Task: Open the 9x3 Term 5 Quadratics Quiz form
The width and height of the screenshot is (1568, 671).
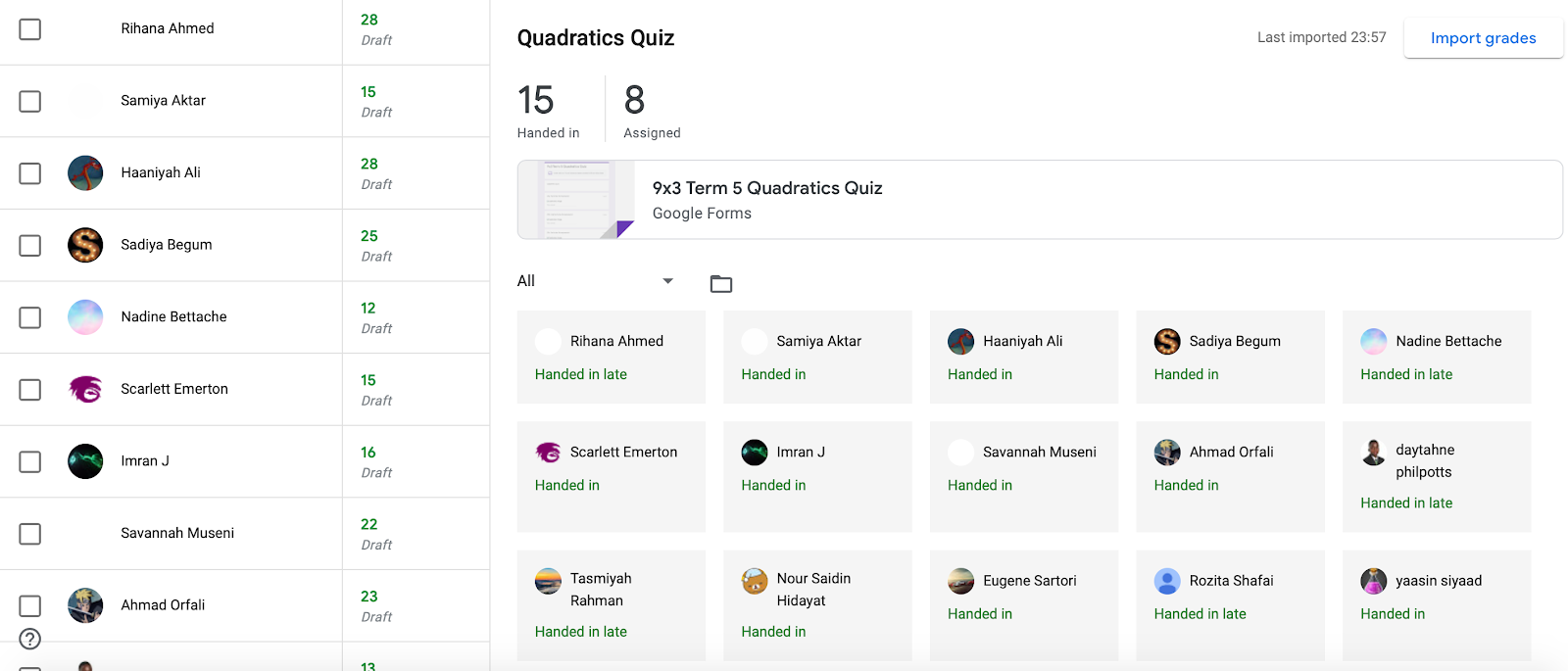Action: tap(767, 188)
